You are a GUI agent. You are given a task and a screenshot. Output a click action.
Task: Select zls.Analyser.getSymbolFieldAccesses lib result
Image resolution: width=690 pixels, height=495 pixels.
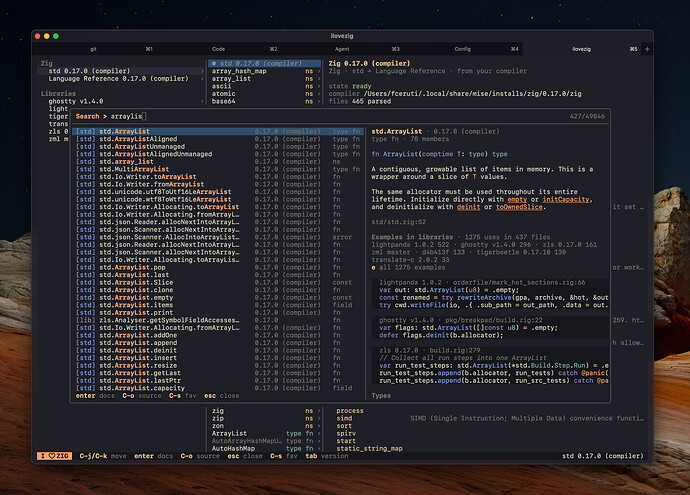(218, 320)
